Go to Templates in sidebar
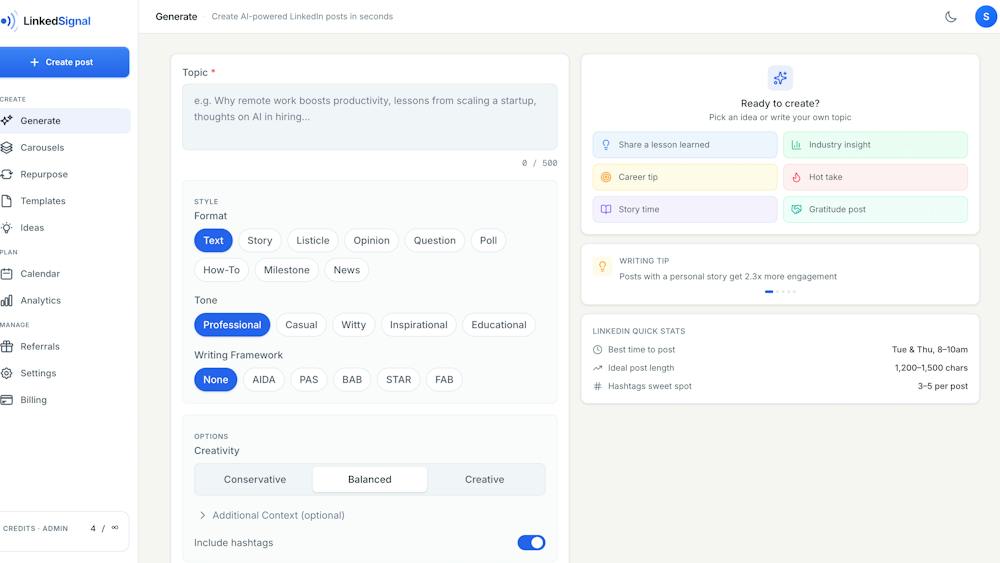This screenshot has height=563, width=1000. (64, 201)
